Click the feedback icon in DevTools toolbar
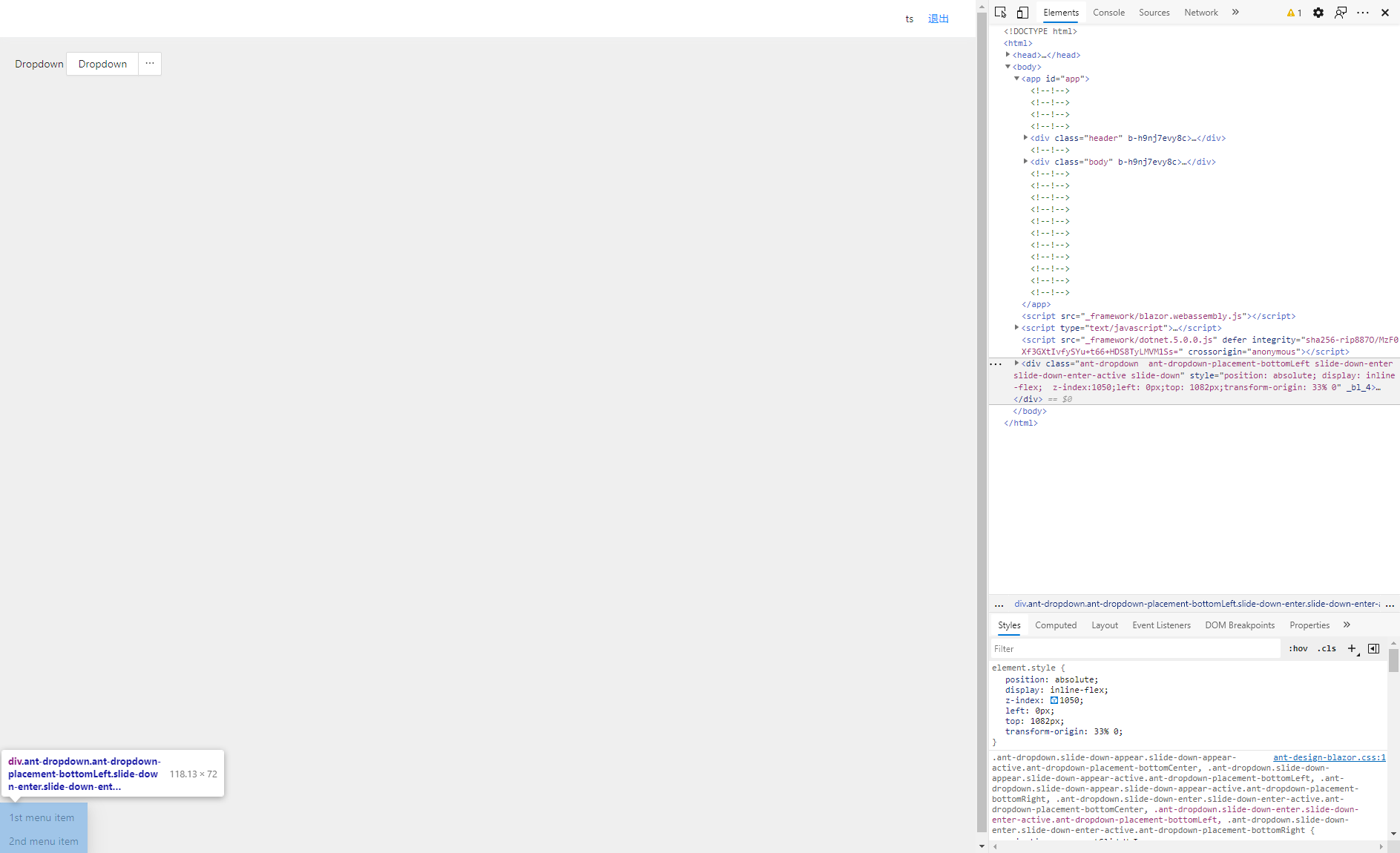The image size is (1400, 853). click(x=1341, y=13)
